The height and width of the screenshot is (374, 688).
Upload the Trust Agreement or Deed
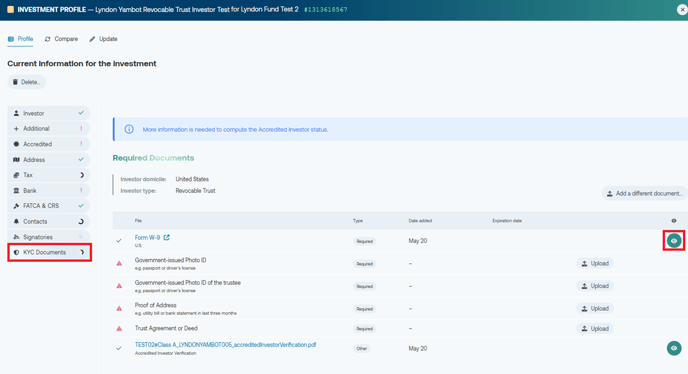595,328
